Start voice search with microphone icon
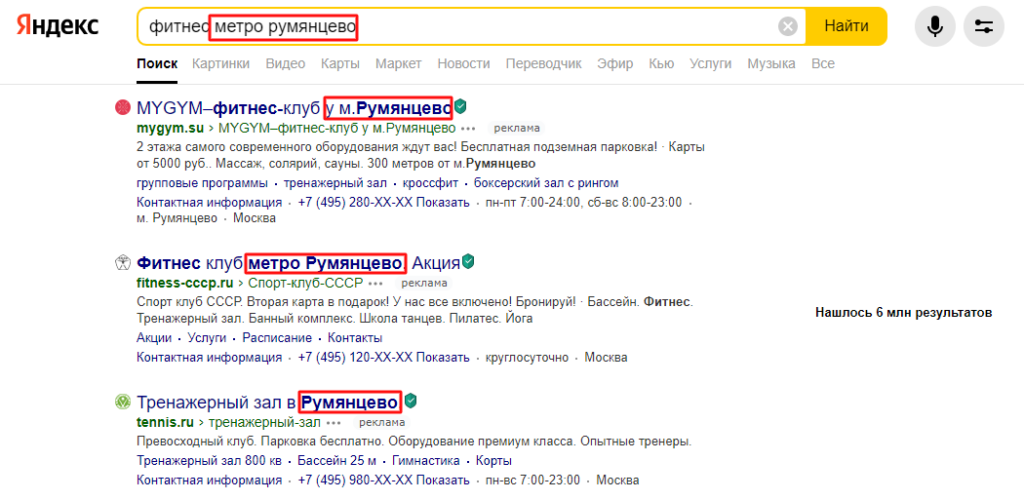This screenshot has height=500, width=1024. (x=935, y=26)
